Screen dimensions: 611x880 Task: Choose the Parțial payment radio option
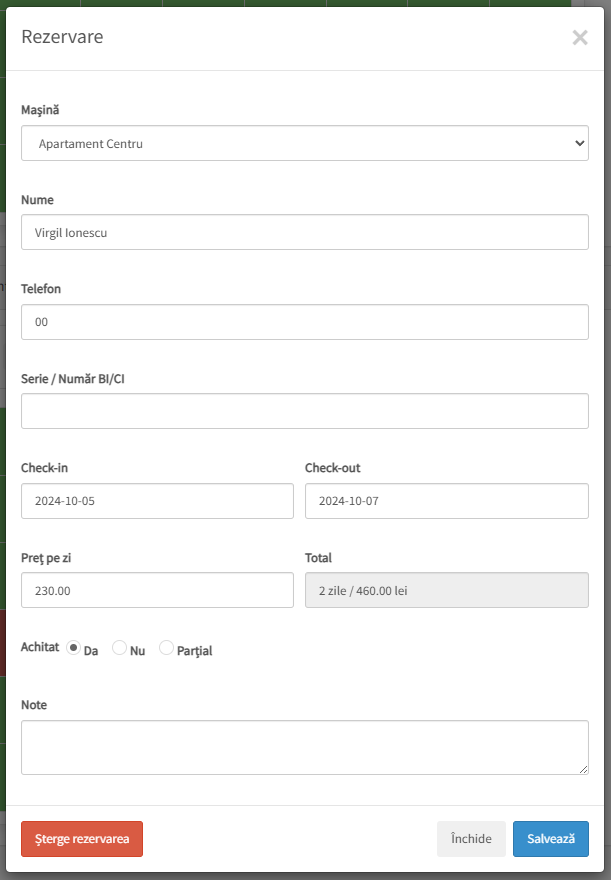point(166,648)
